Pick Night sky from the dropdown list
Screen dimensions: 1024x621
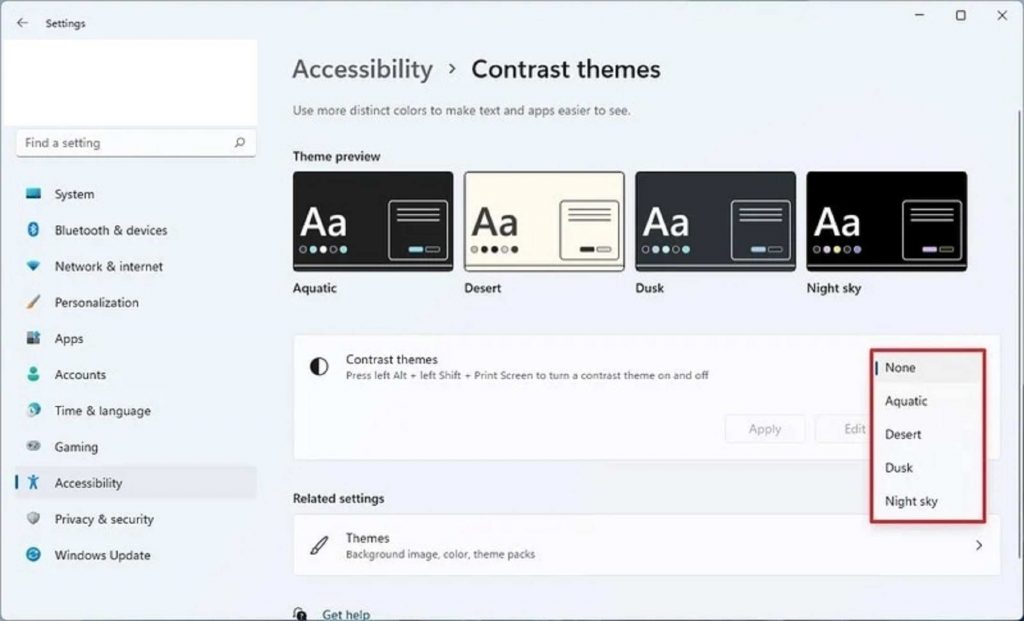pos(911,502)
